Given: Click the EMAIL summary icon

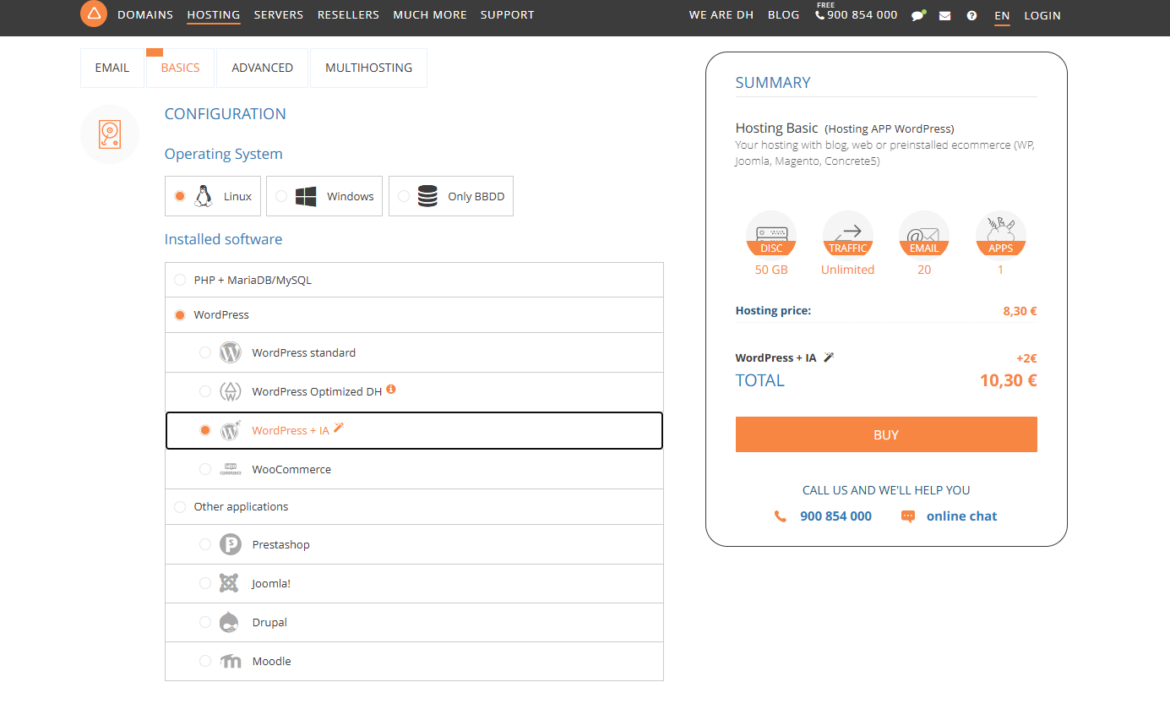Looking at the screenshot, I should coord(924,234).
